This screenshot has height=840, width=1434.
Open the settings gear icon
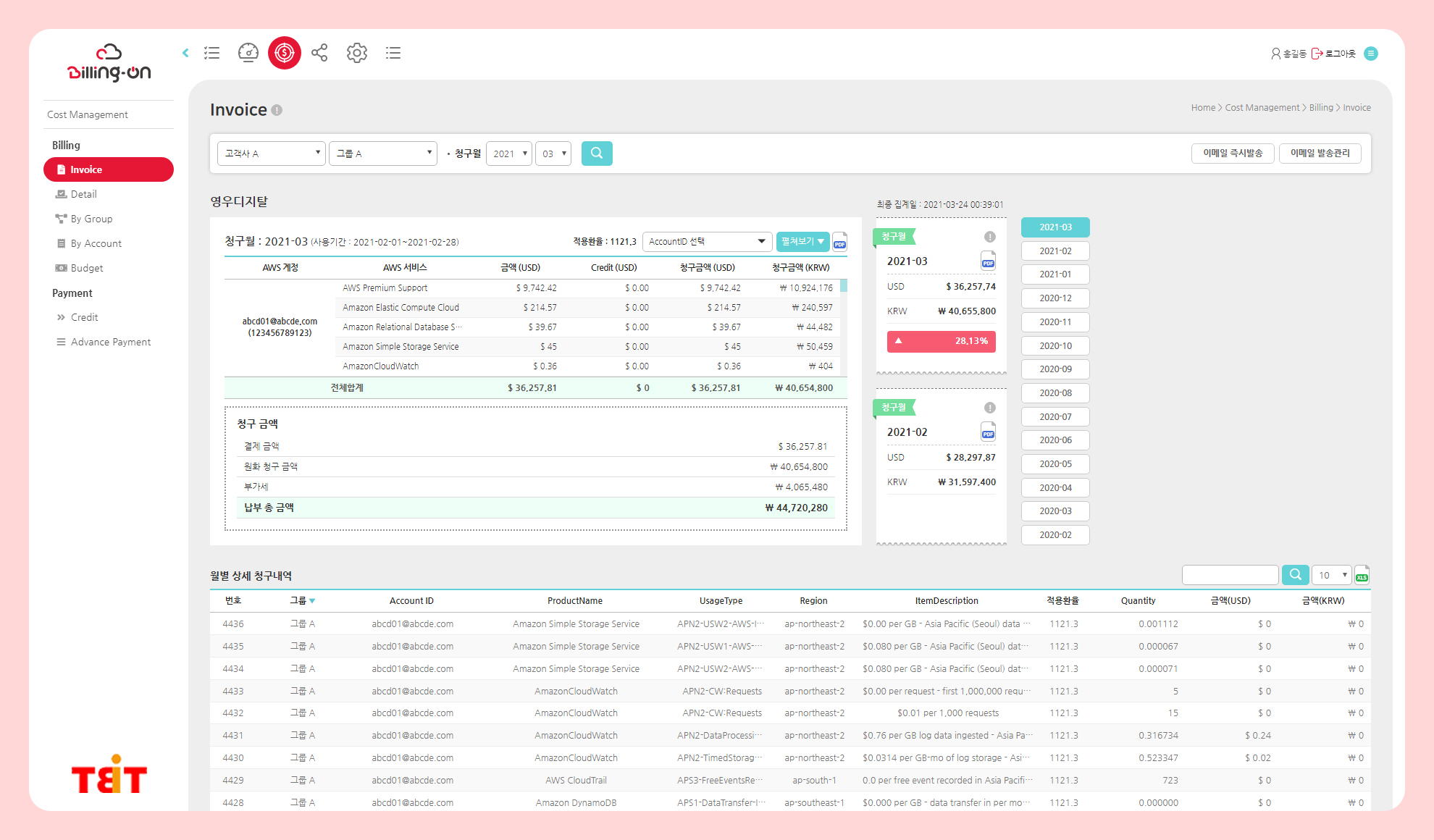pyautogui.click(x=356, y=53)
